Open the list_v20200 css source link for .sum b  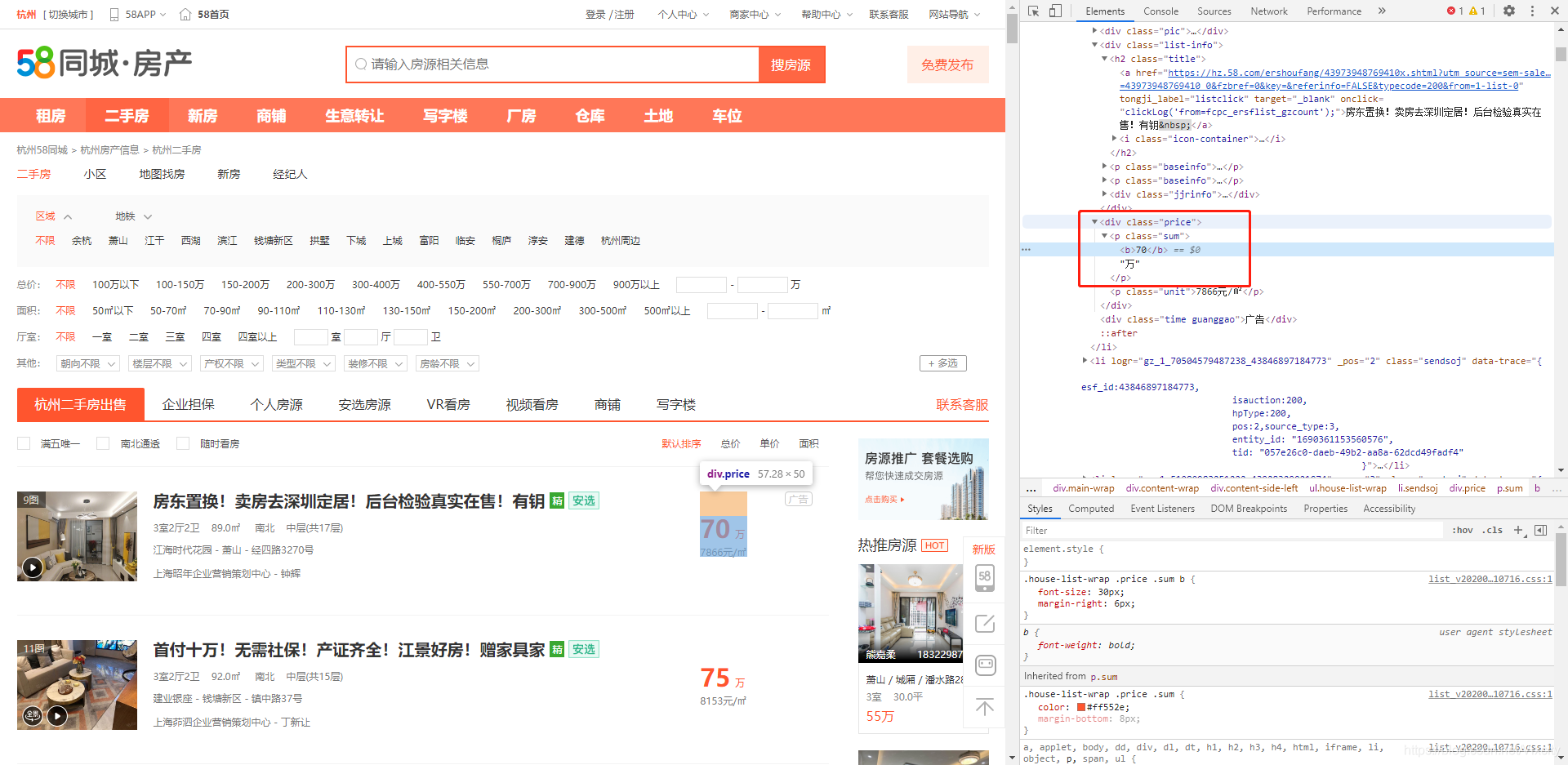[1490, 579]
